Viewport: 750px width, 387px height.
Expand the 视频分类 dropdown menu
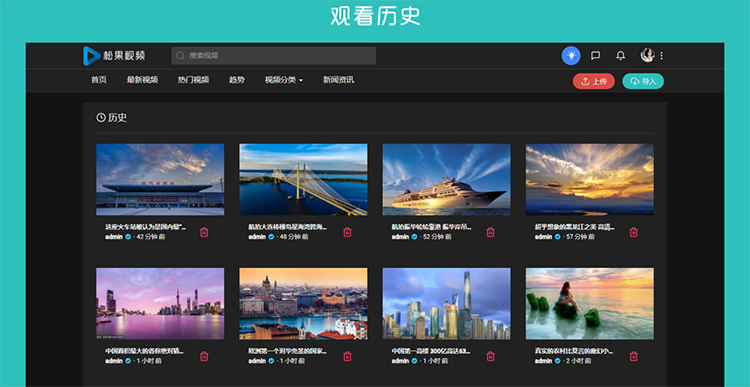[x=284, y=80]
